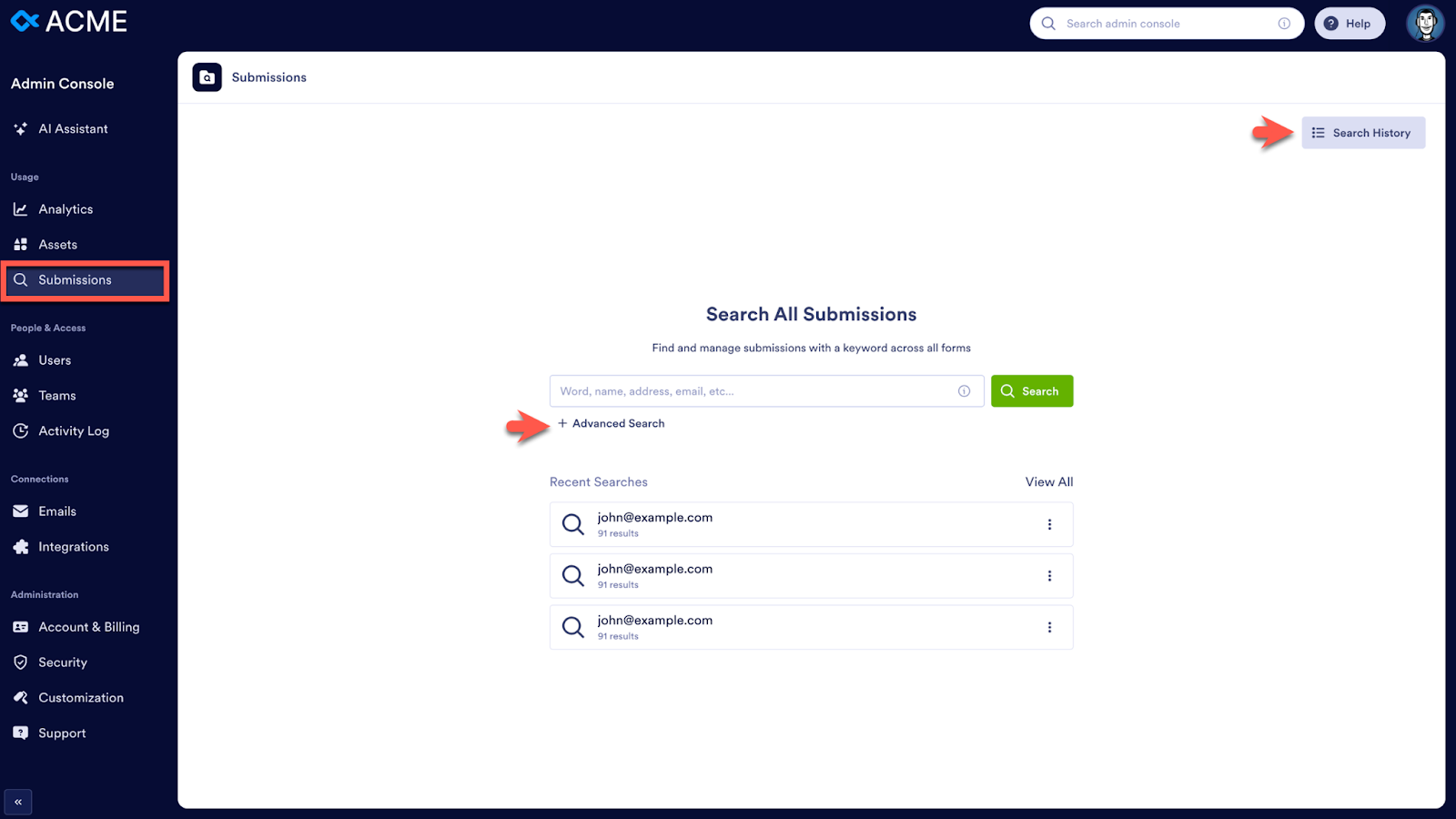View All recent searches
This screenshot has height=819, width=1456.
pyautogui.click(x=1048, y=481)
